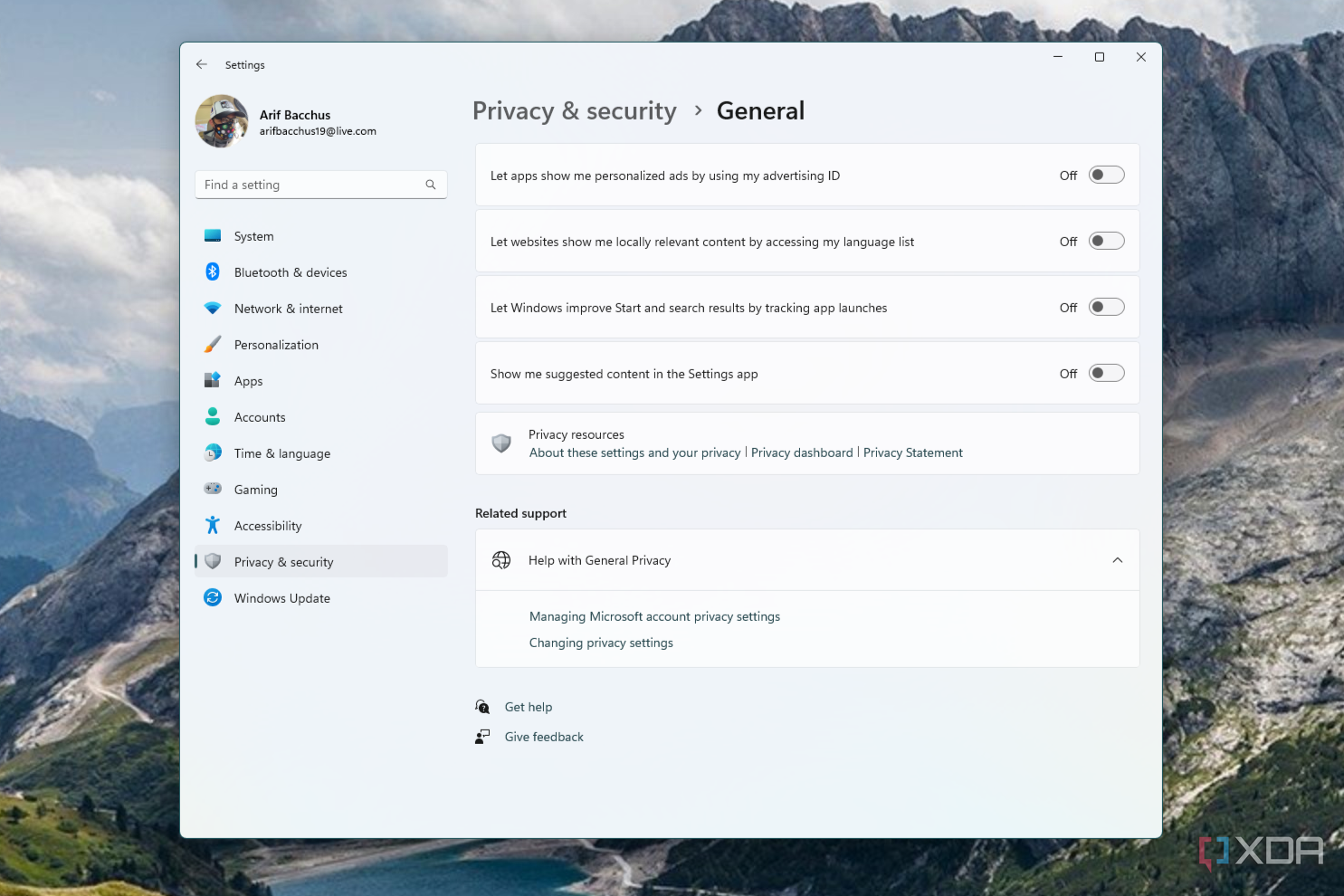Image resolution: width=1344 pixels, height=896 pixels.
Task: Toggle locally relevant content language list switch
Action: click(1106, 241)
